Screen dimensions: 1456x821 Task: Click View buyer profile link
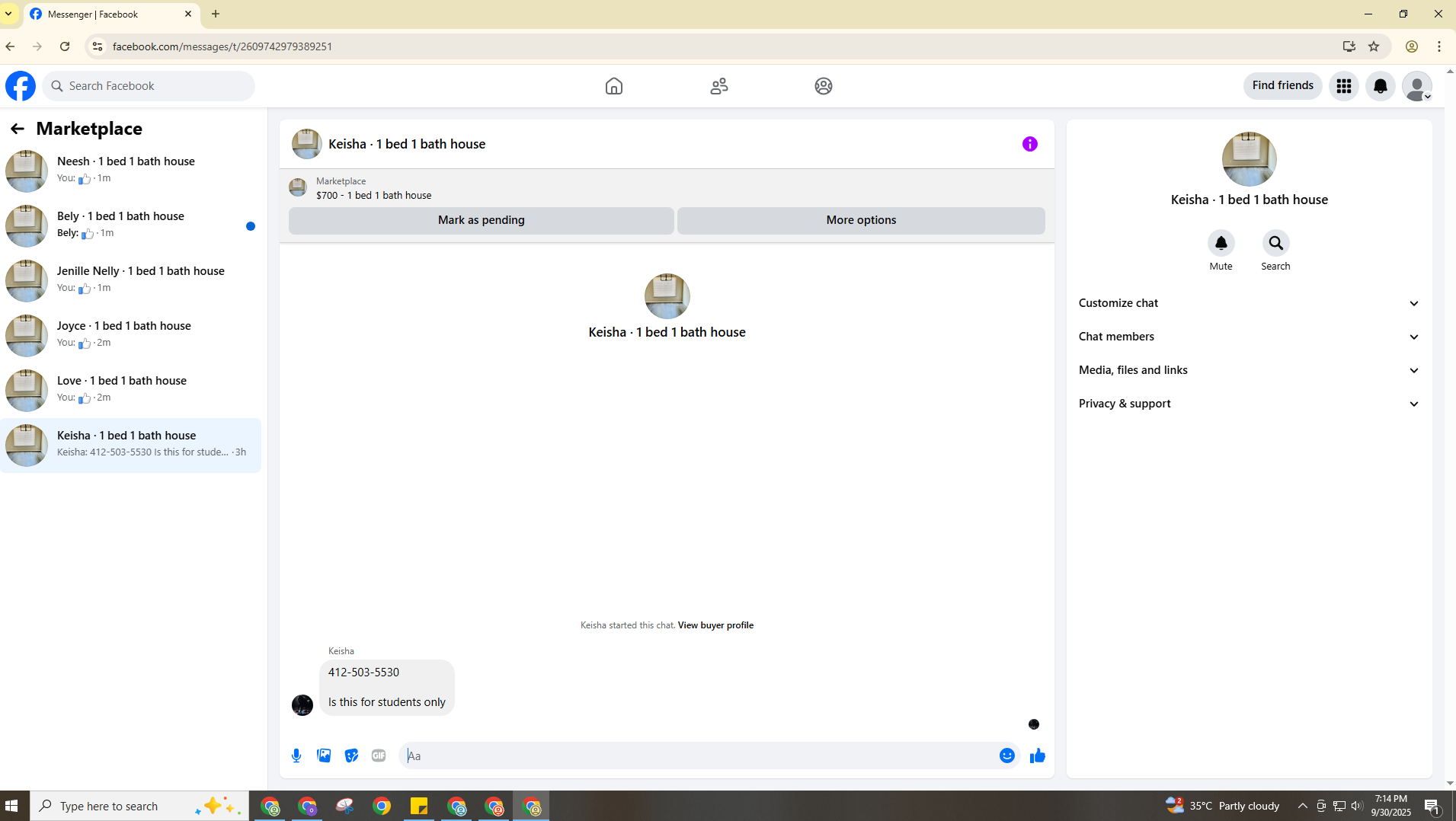715,625
